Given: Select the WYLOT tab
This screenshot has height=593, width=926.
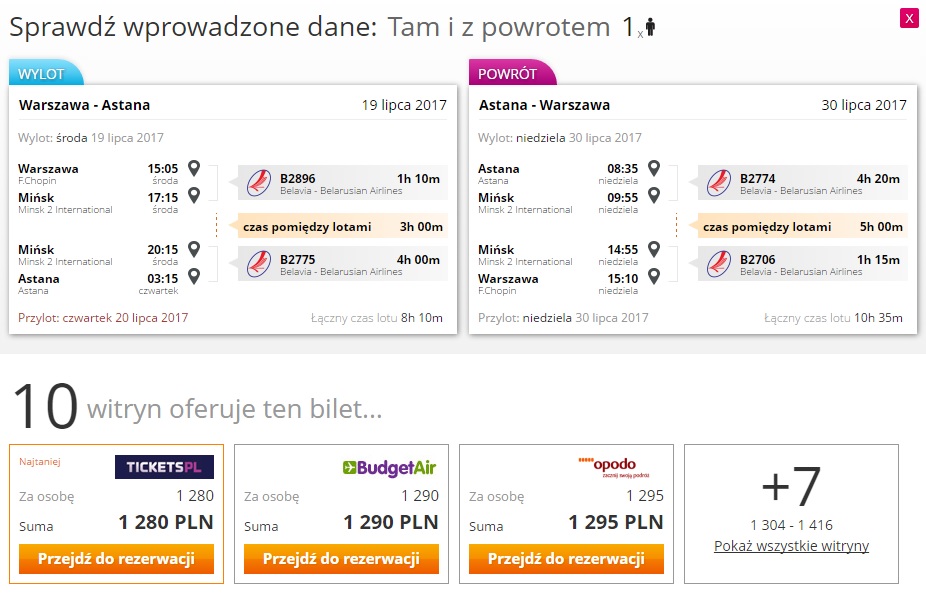Looking at the screenshot, I should [x=45, y=73].
